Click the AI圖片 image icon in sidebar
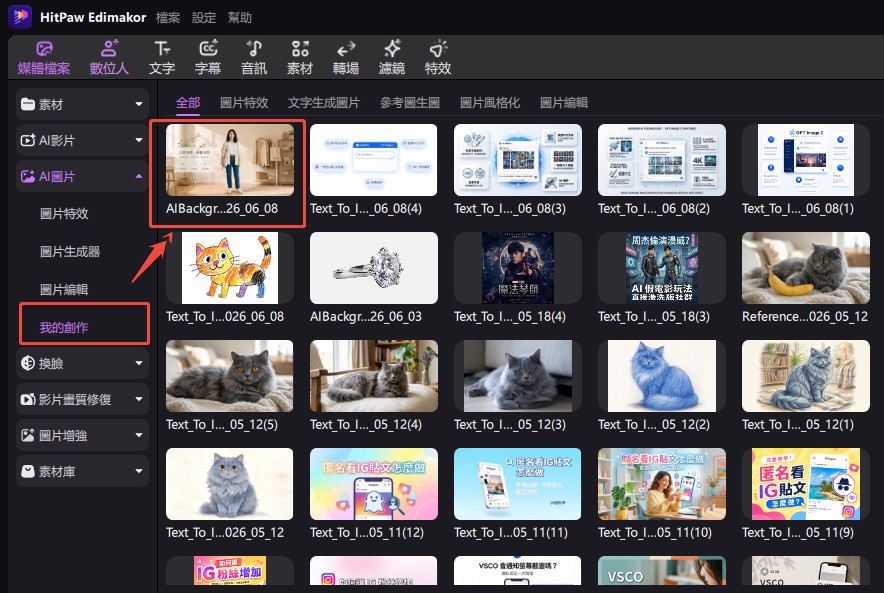Image resolution: width=884 pixels, height=593 pixels. 28,176
